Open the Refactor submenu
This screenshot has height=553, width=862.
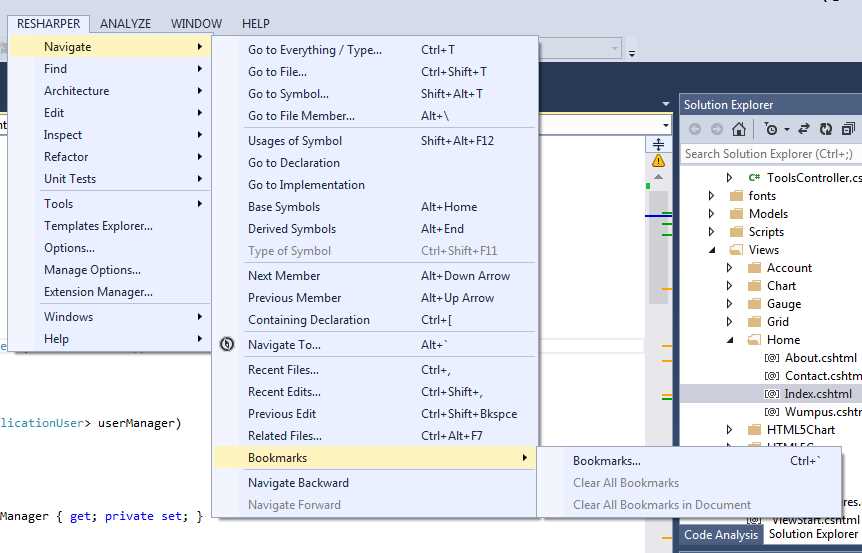(x=110, y=157)
